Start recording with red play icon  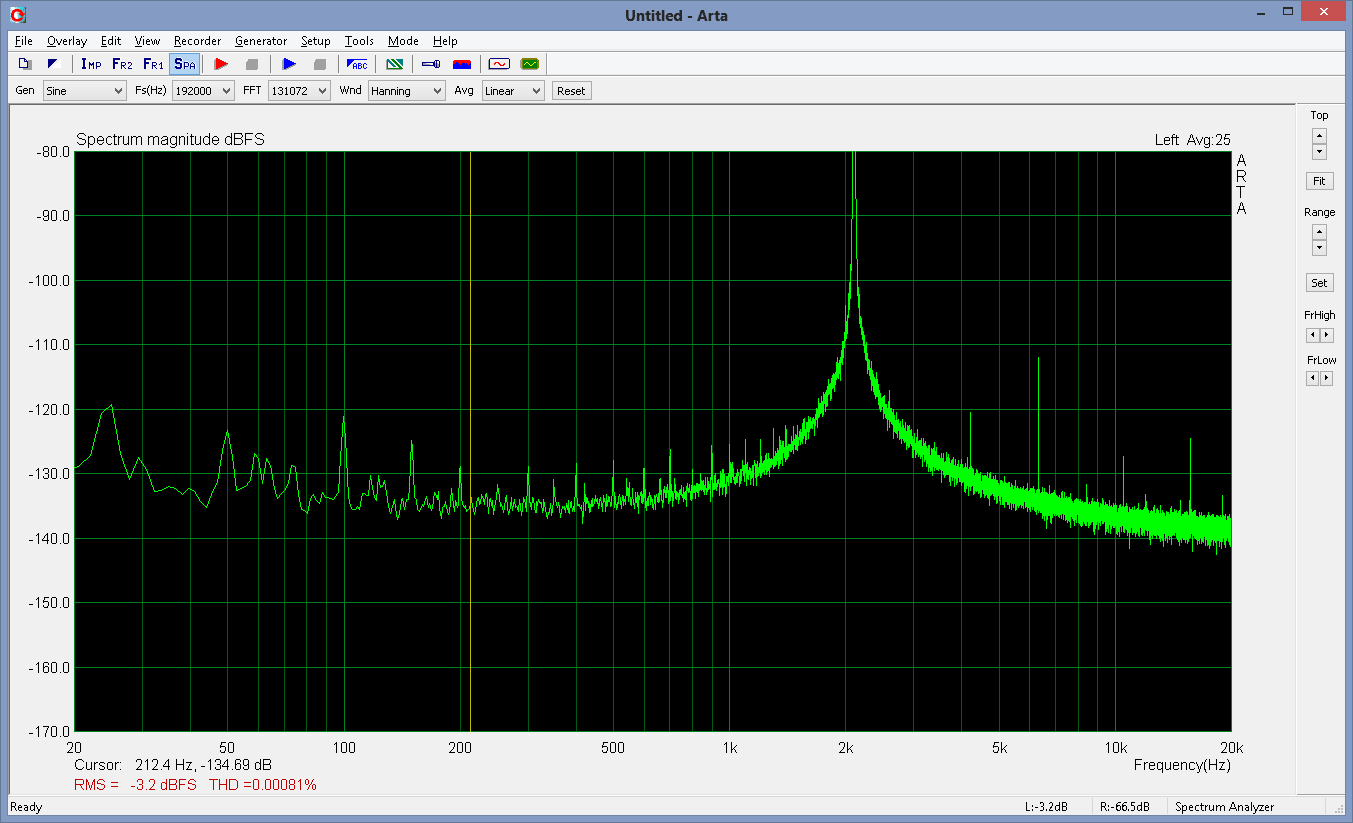pos(221,64)
